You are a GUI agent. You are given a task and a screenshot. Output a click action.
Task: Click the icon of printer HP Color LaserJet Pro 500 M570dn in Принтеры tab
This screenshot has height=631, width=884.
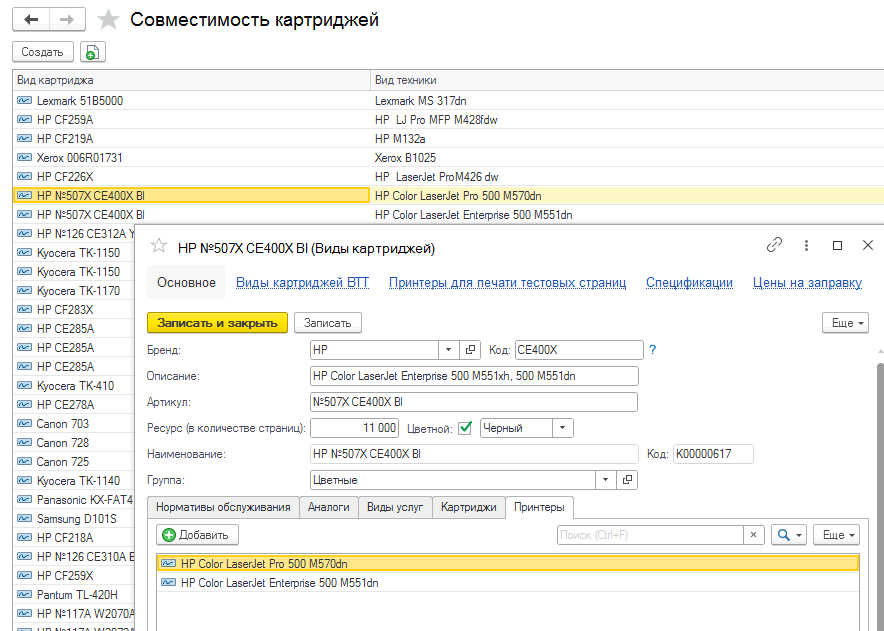click(x=168, y=563)
